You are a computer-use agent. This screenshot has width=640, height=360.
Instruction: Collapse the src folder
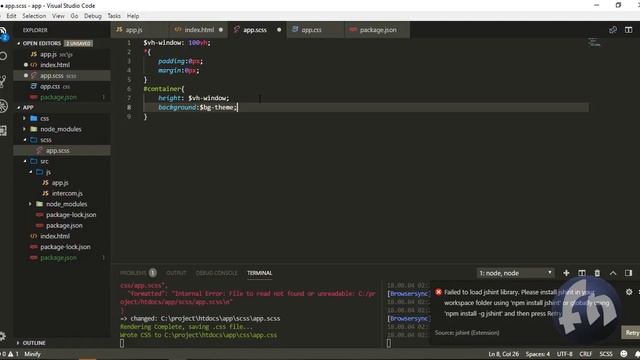[24, 161]
